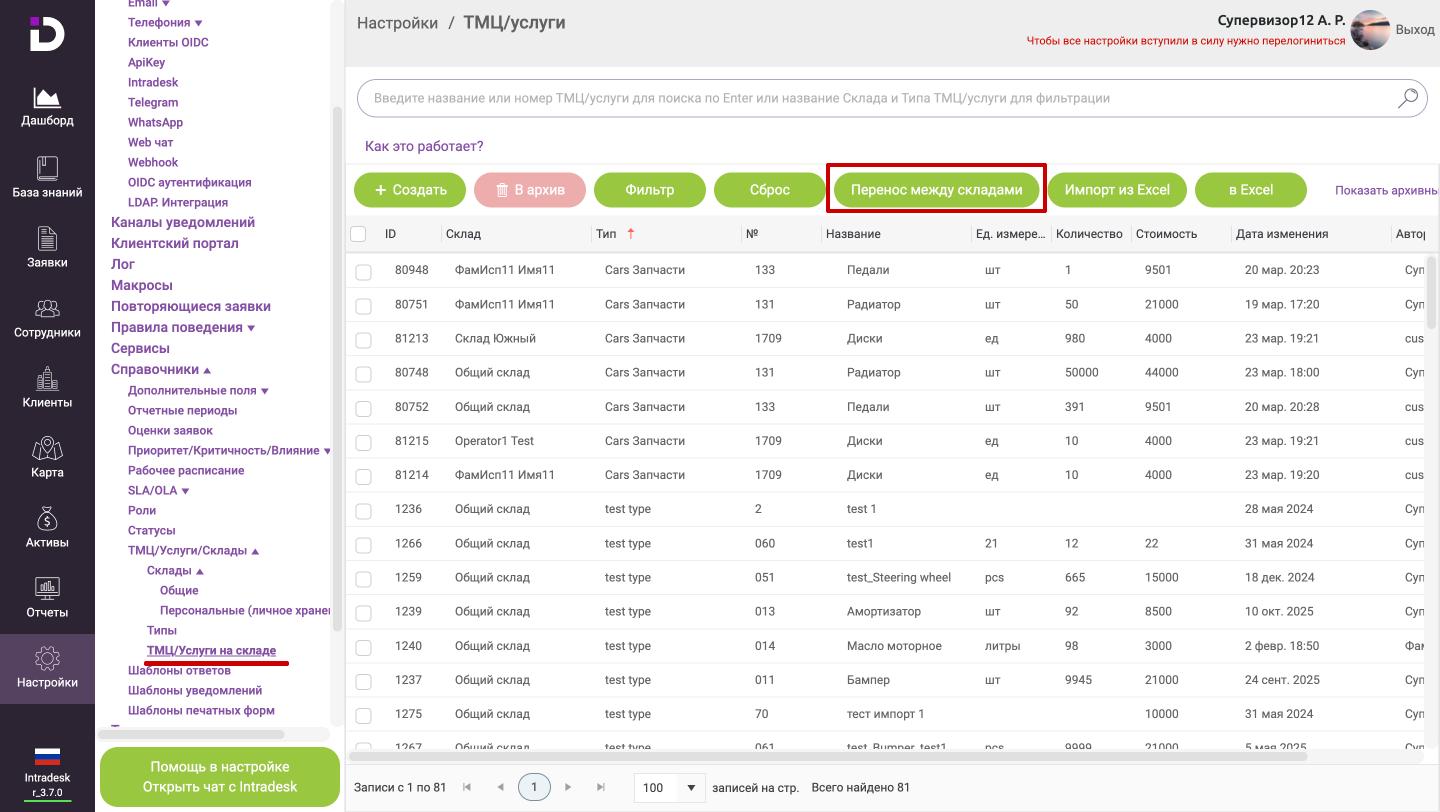Open the Активы money bag icon
1440x812 pixels.
[x=47, y=519]
